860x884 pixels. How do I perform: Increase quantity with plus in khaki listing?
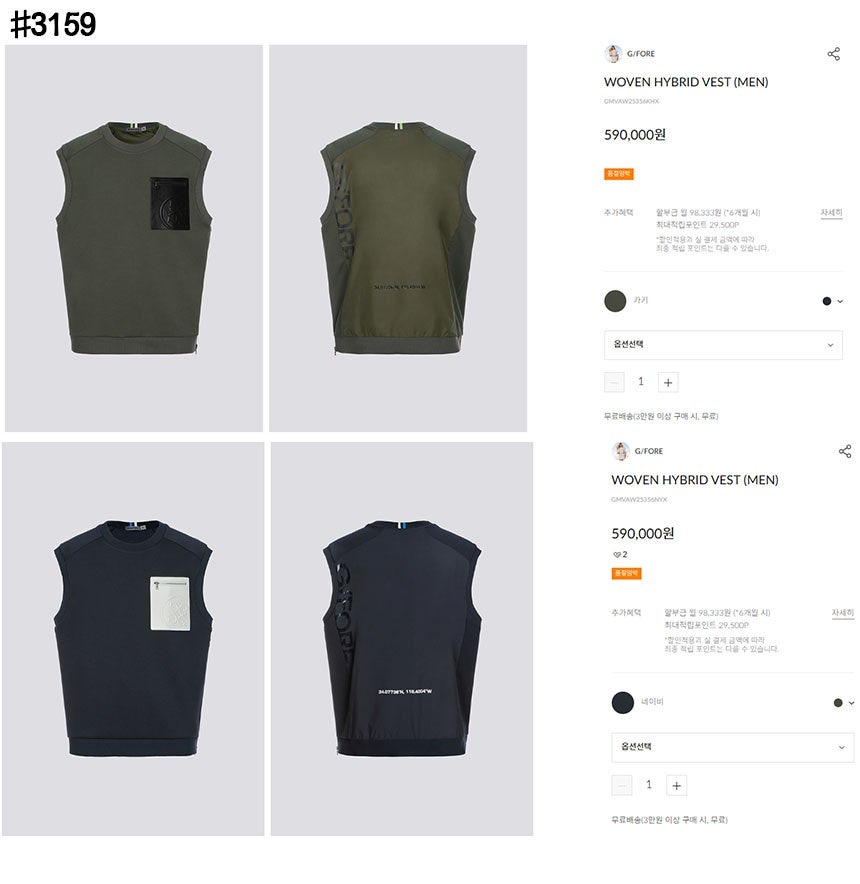point(668,382)
